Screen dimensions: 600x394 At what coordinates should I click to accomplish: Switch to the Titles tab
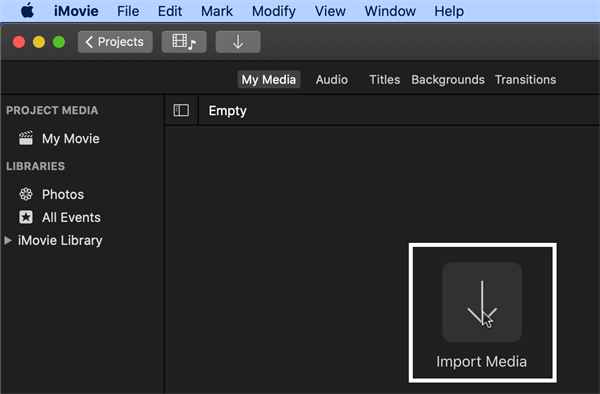(x=385, y=80)
